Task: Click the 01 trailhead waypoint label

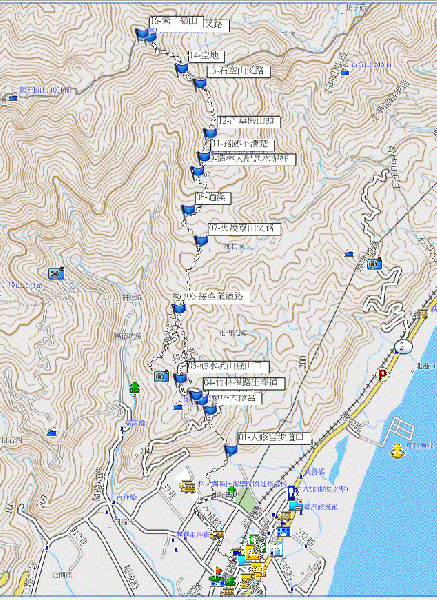Action: [274, 438]
